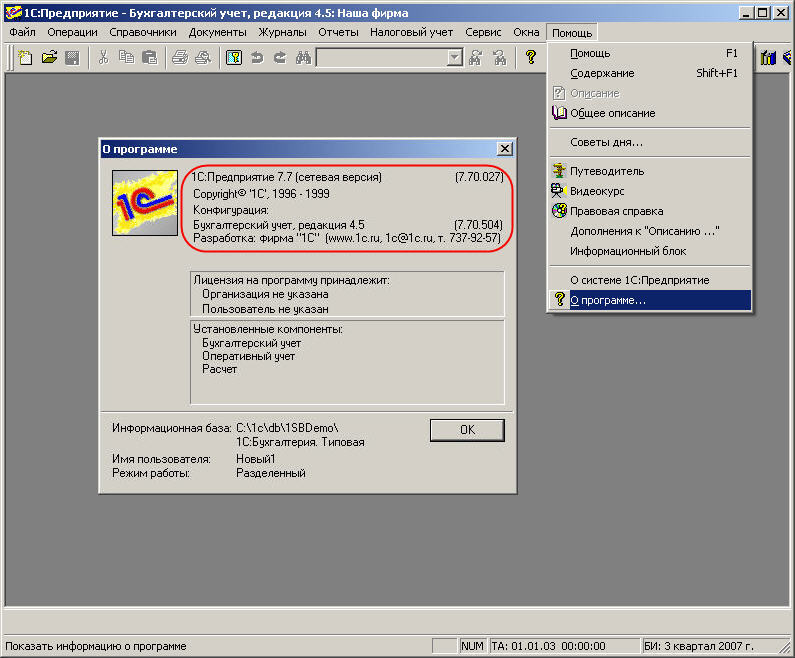Click the configuration version (7.70.504) text
The height and width of the screenshot is (658, 795).
point(478,225)
